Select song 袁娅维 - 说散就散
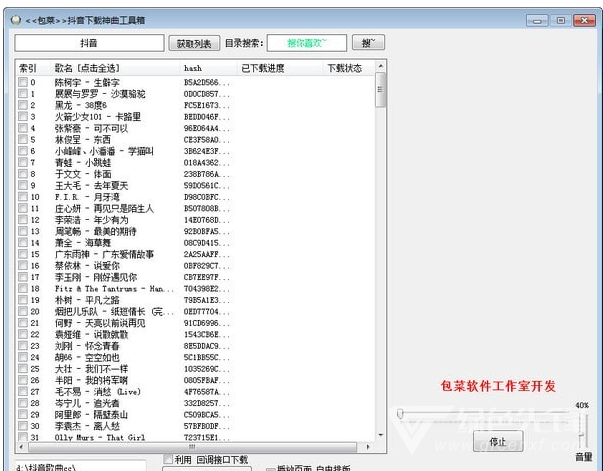 (x=91, y=334)
